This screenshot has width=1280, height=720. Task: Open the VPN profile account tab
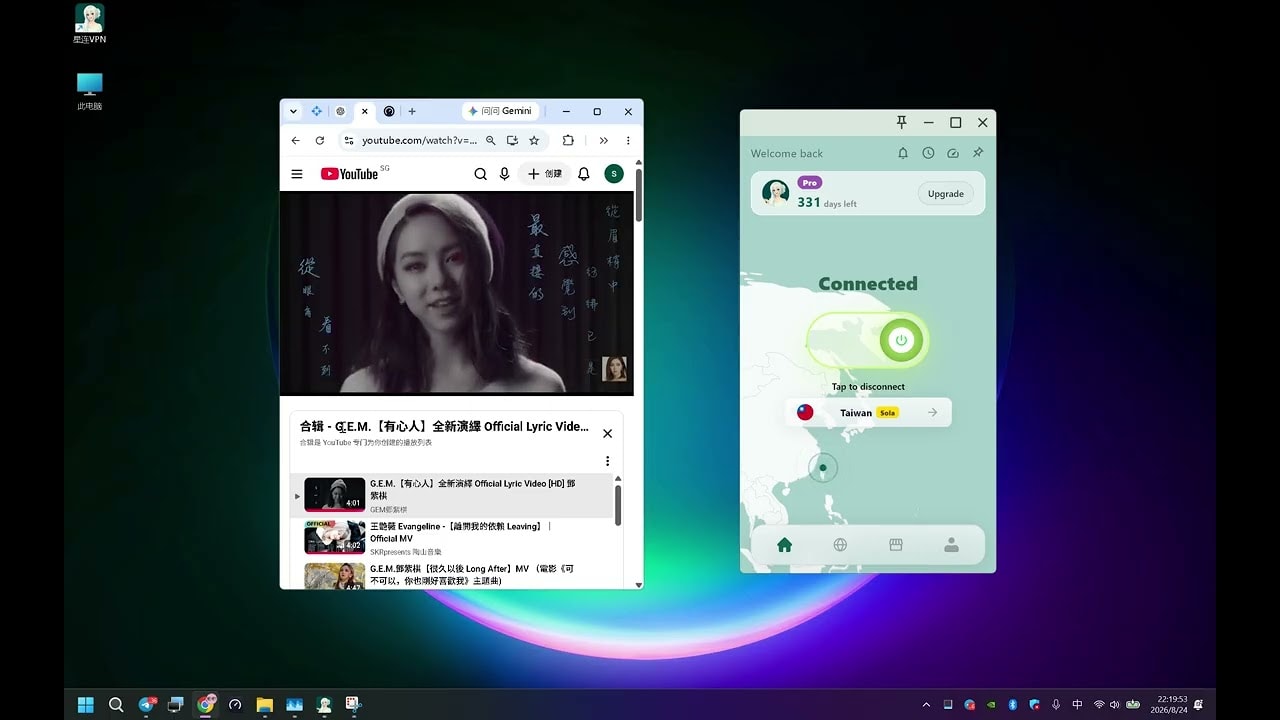(x=951, y=545)
